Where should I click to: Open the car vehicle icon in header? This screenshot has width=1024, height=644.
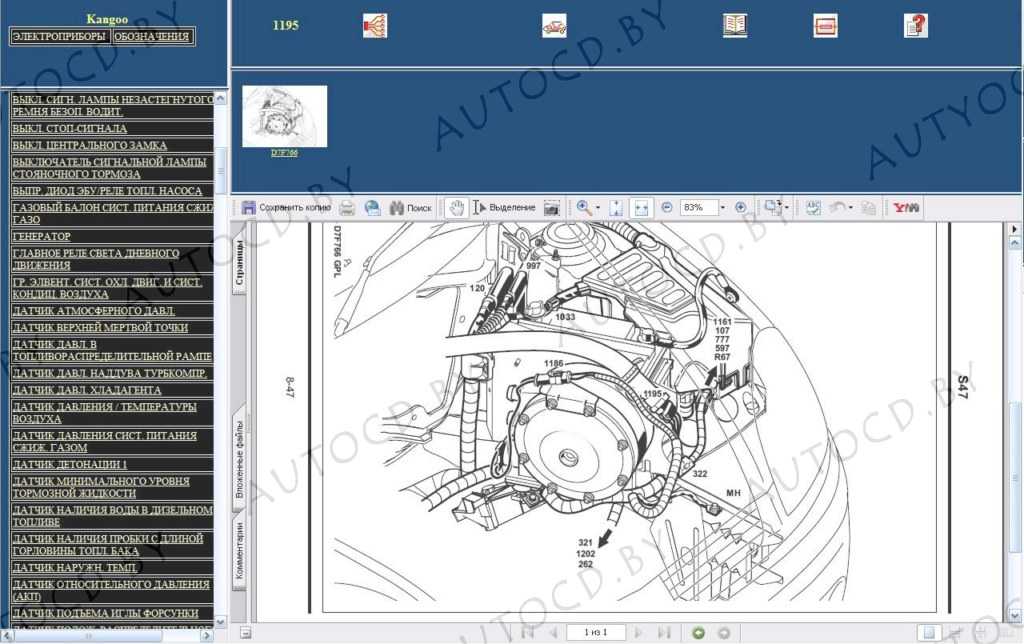555,25
